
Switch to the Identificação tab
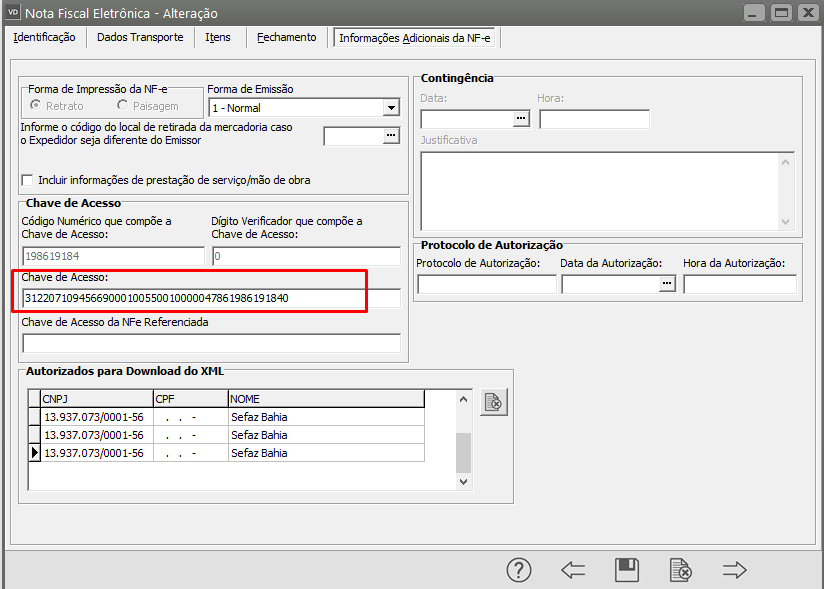coord(44,37)
